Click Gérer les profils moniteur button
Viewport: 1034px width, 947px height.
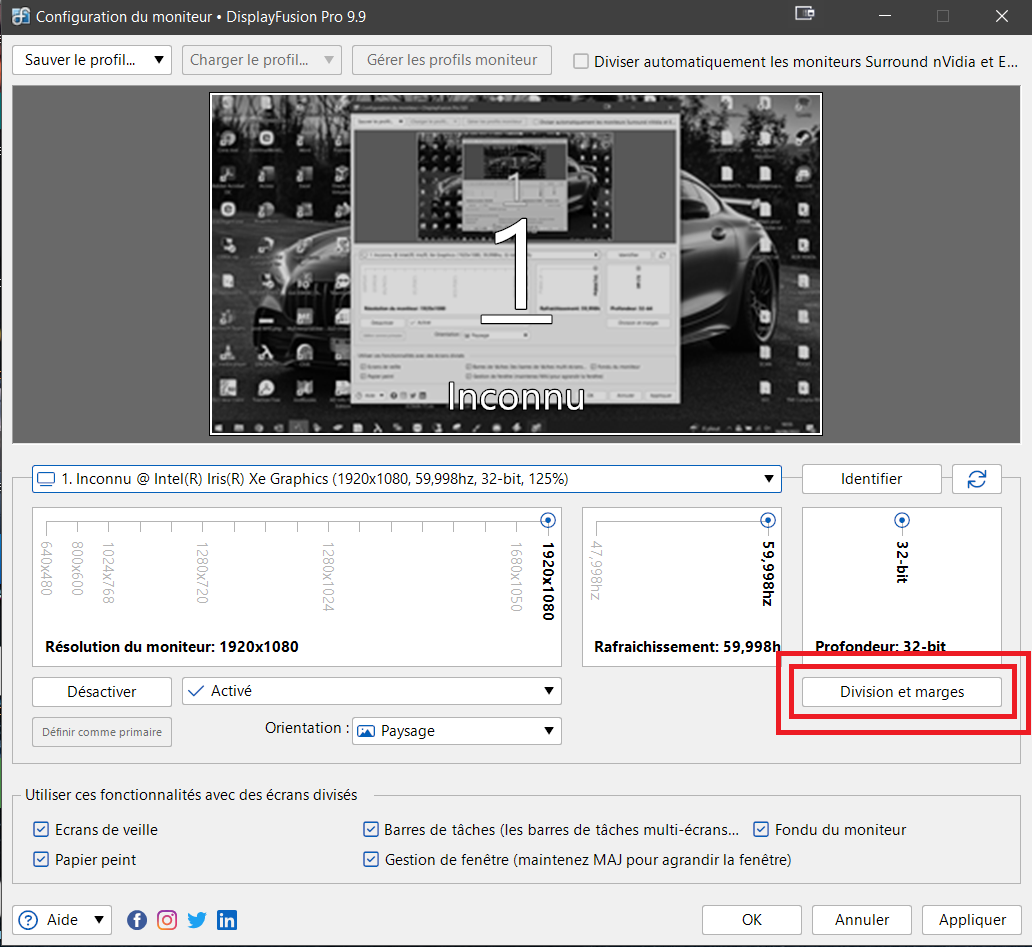pyautogui.click(x=452, y=60)
